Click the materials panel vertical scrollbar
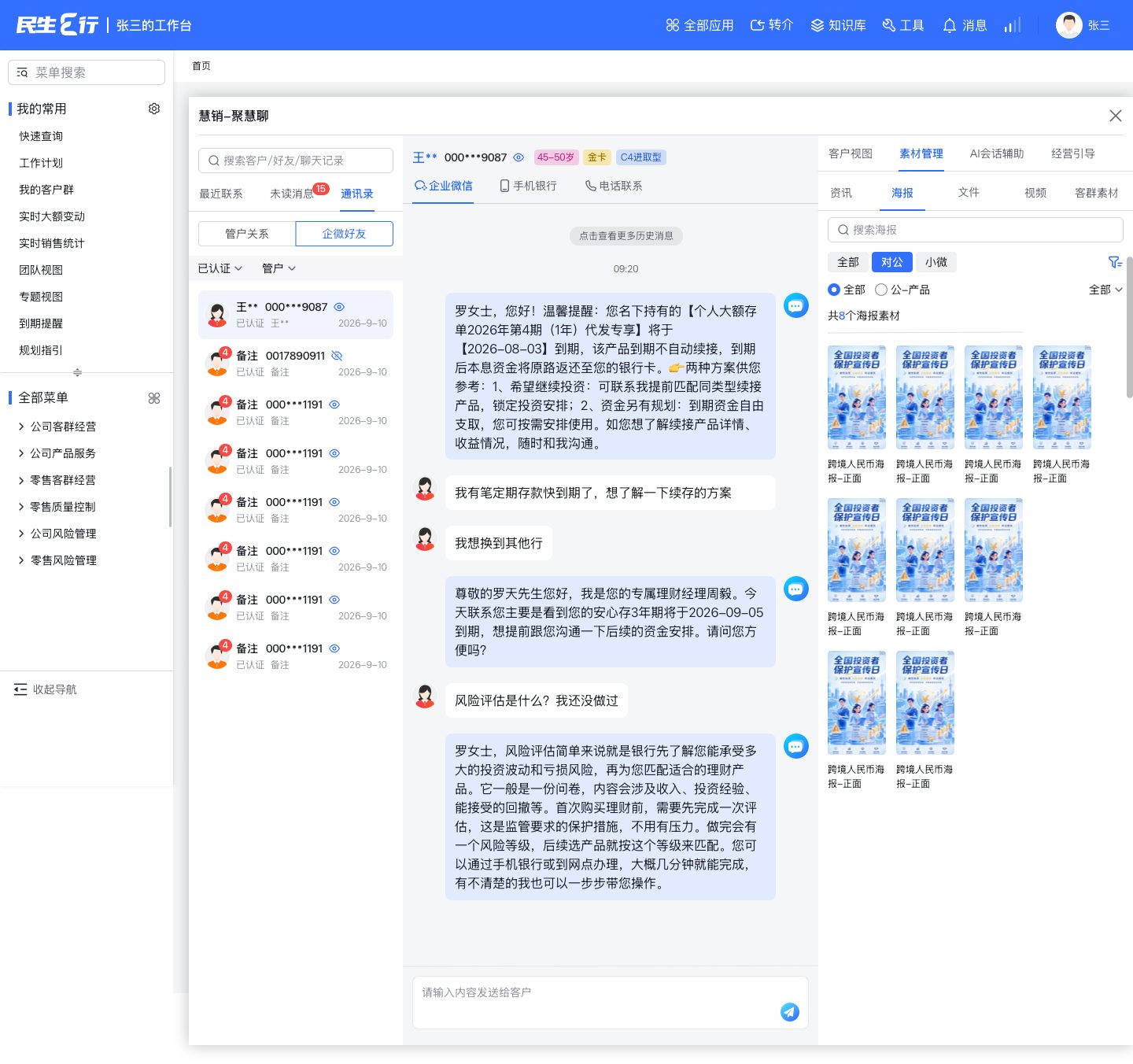 pyautogui.click(x=1130, y=327)
